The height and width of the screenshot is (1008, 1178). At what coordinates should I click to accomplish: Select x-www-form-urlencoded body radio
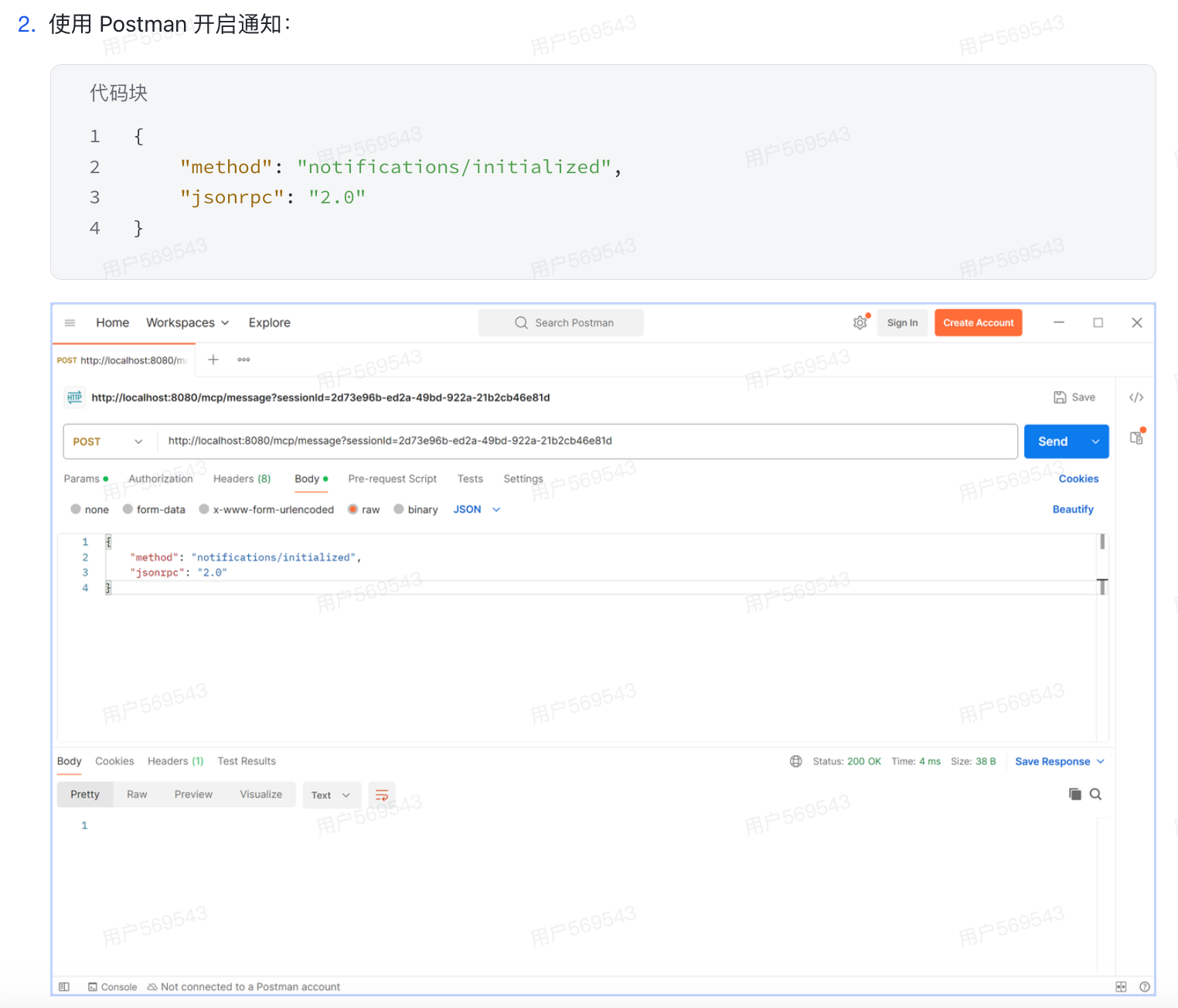click(x=204, y=509)
